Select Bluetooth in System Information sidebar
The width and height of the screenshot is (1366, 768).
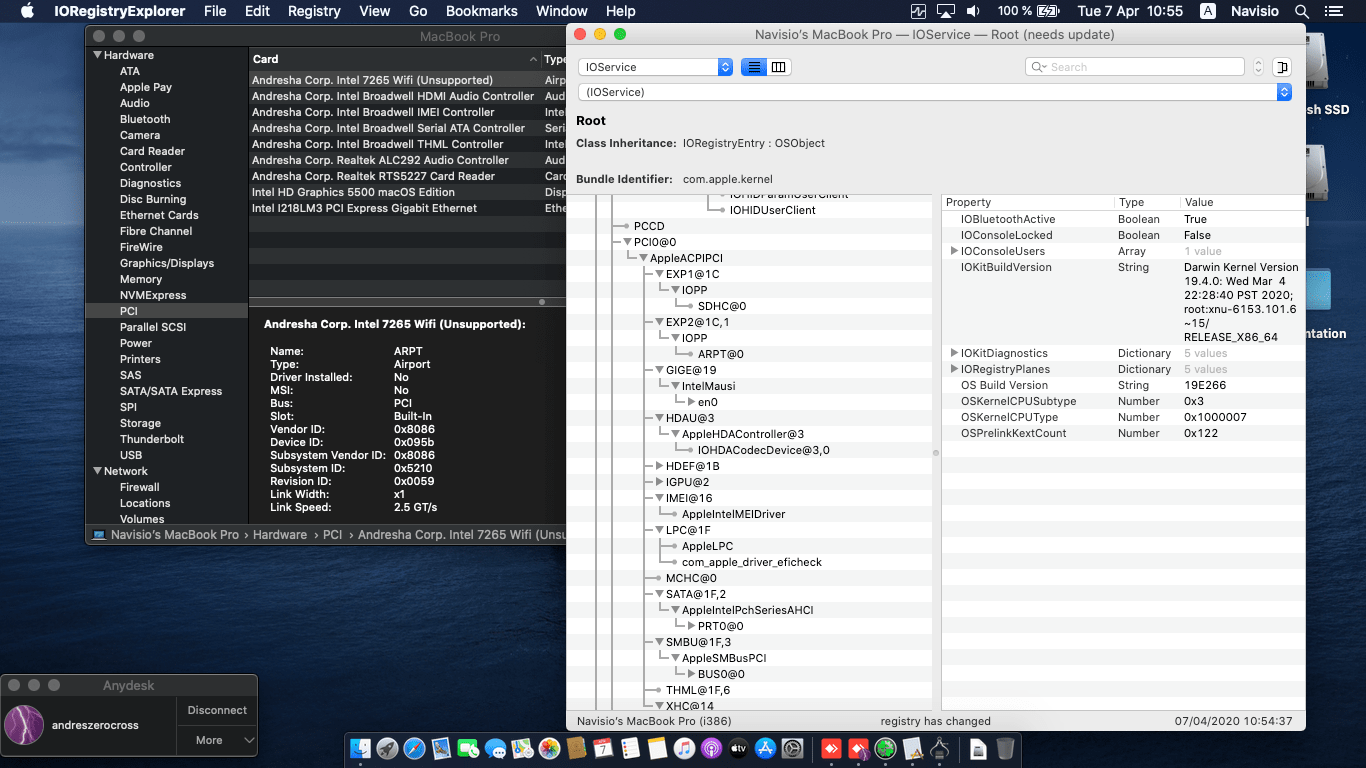click(145, 119)
